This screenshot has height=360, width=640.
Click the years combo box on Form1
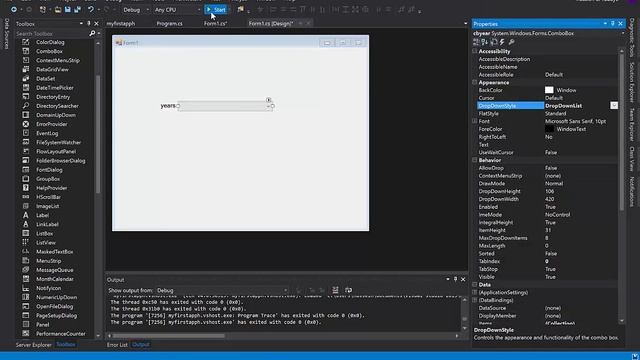(x=225, y=106)
